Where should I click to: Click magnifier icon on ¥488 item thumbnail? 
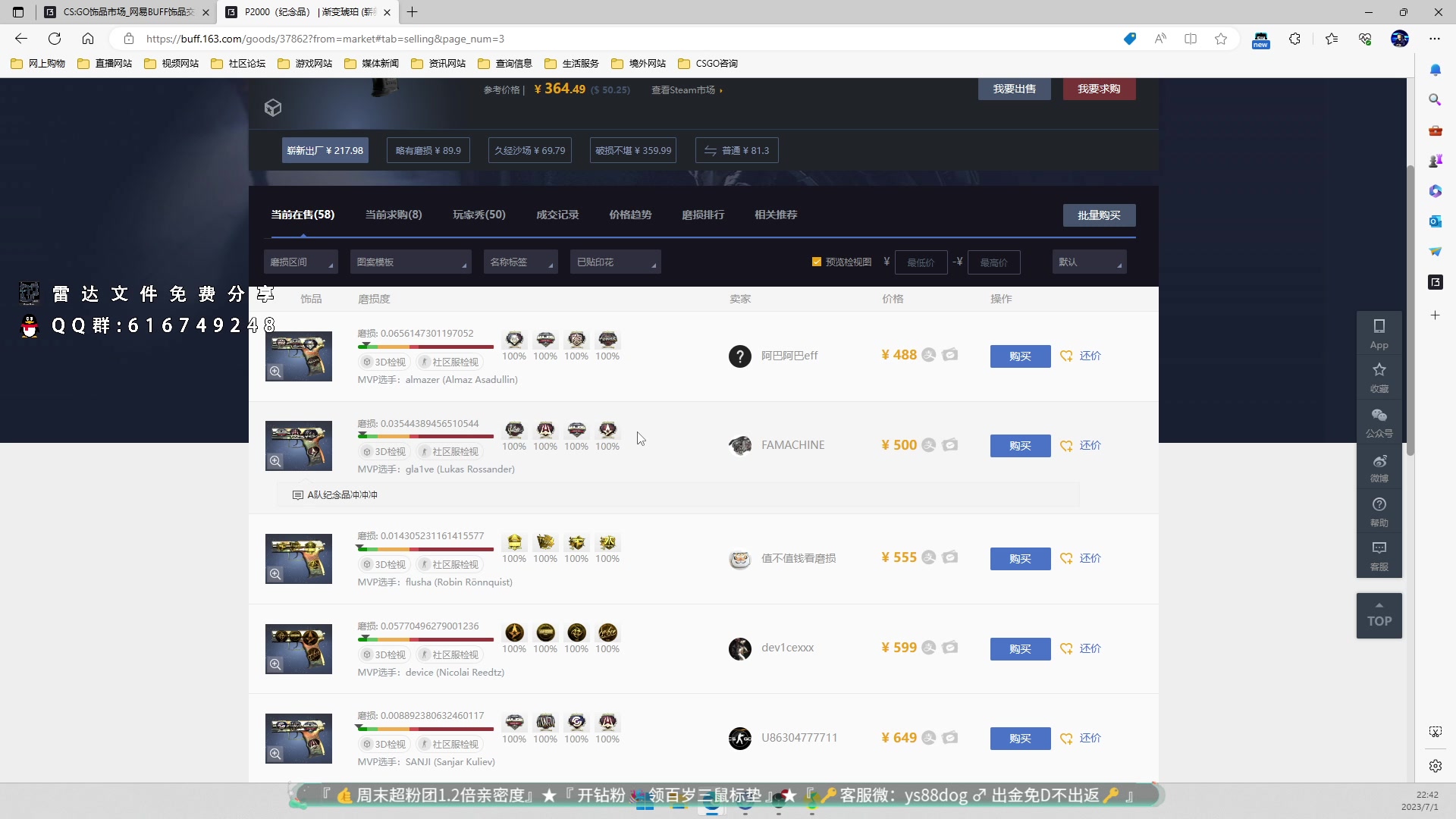(275, 372)
